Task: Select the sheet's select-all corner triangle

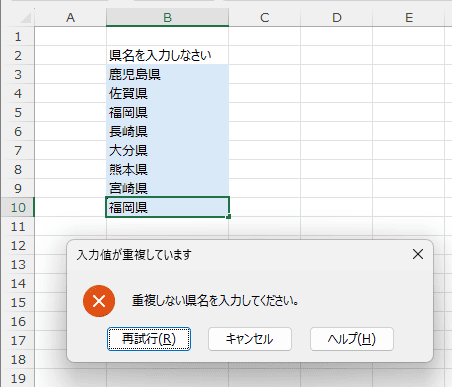Action: pyautogui.click(x=26, y=18)
